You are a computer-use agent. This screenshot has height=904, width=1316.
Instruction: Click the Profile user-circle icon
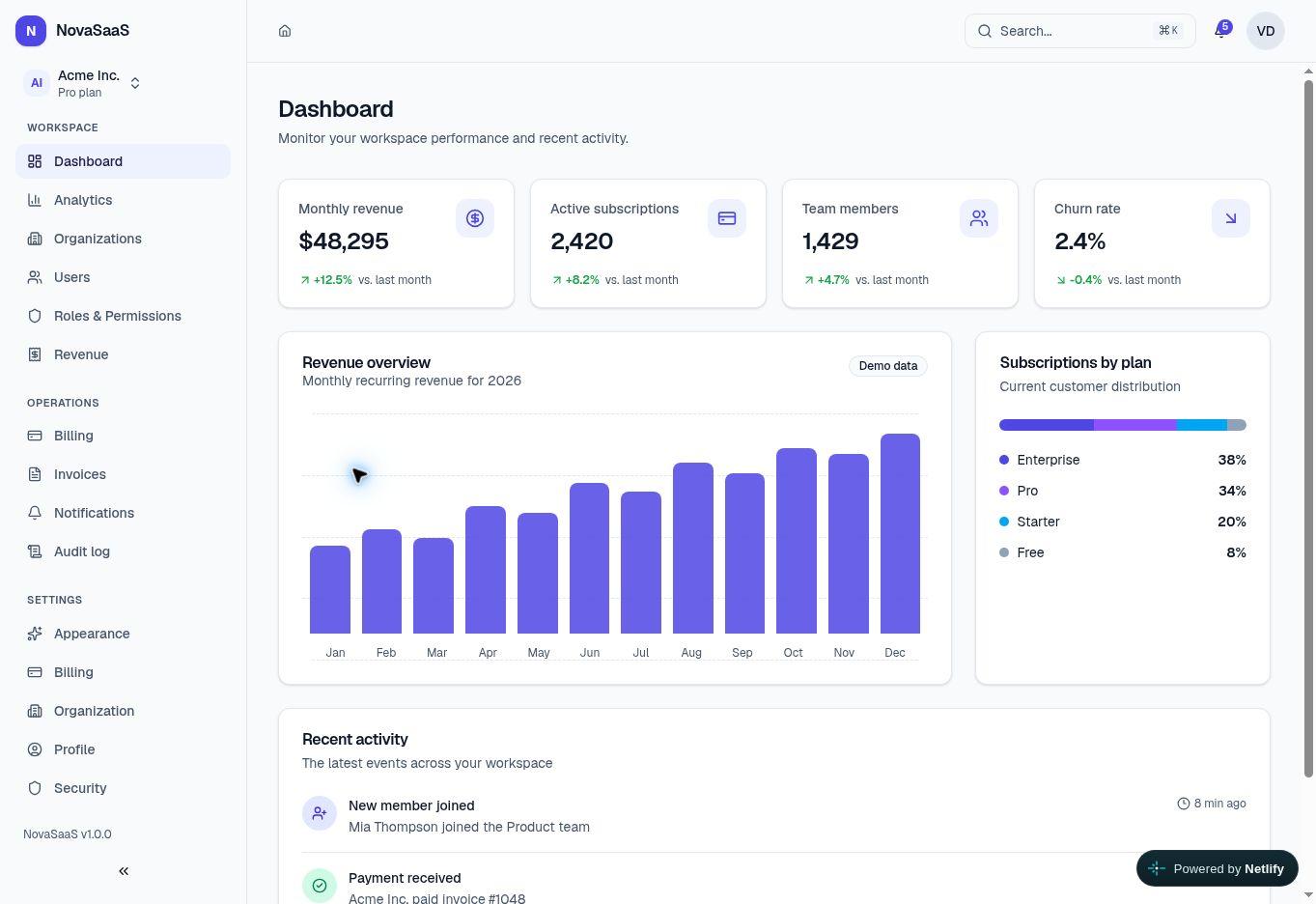click(x=35, y=749)
